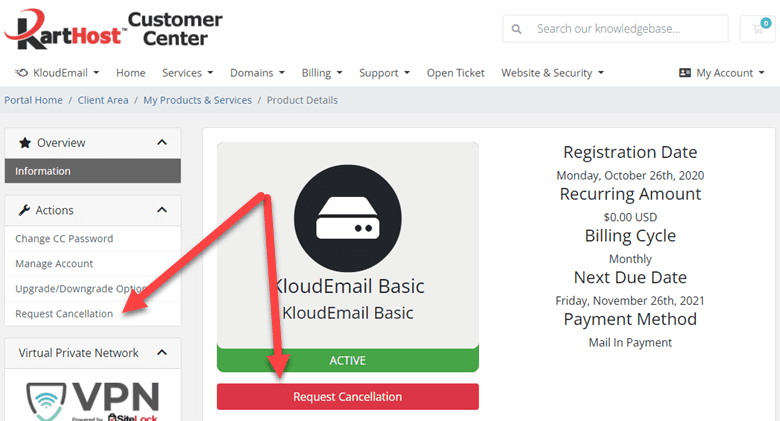Open the Change CC Password link
The image size is (780, 421).
click(x=64, y=238)
